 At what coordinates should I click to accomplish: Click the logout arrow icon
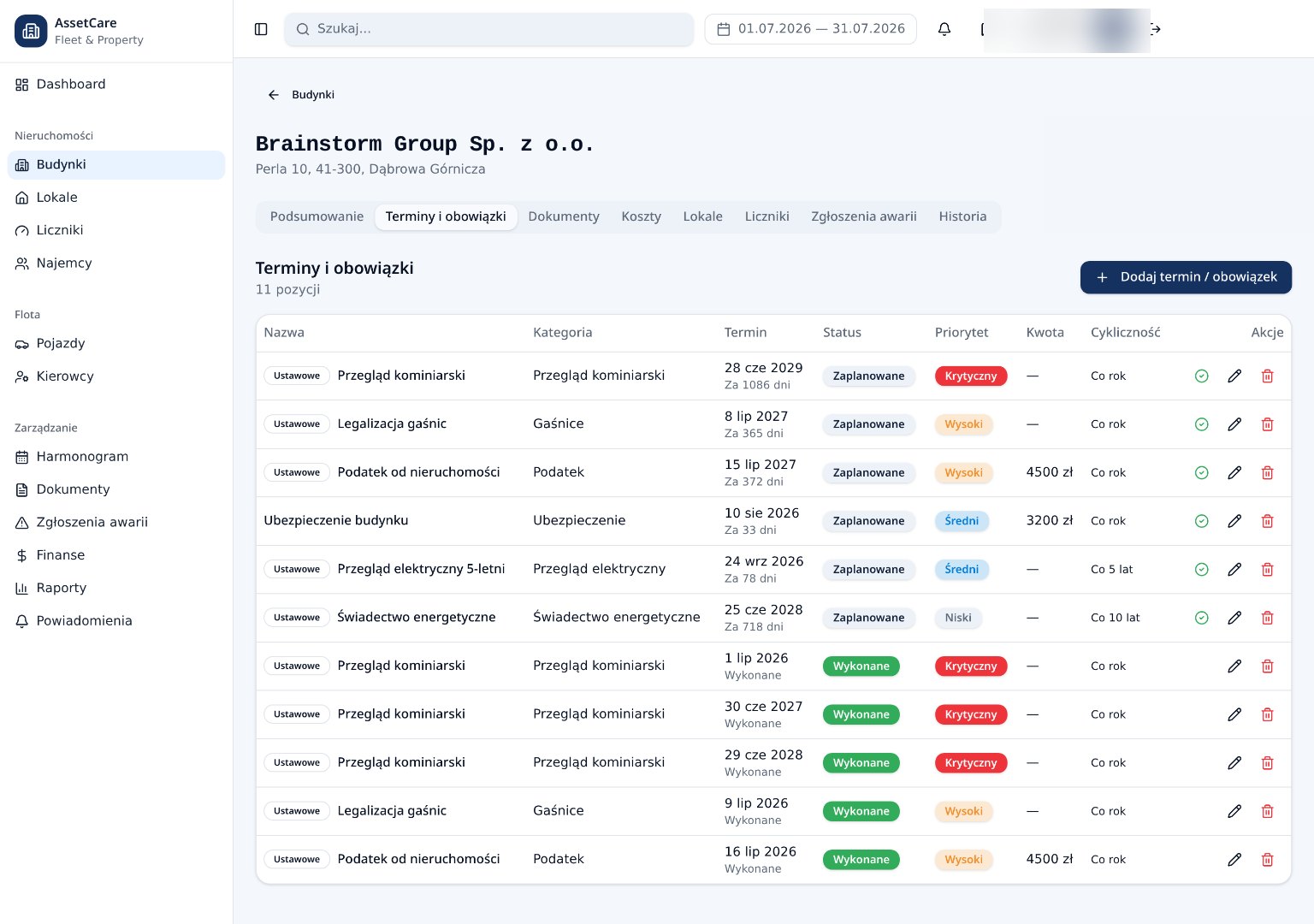pos(1157,29)
